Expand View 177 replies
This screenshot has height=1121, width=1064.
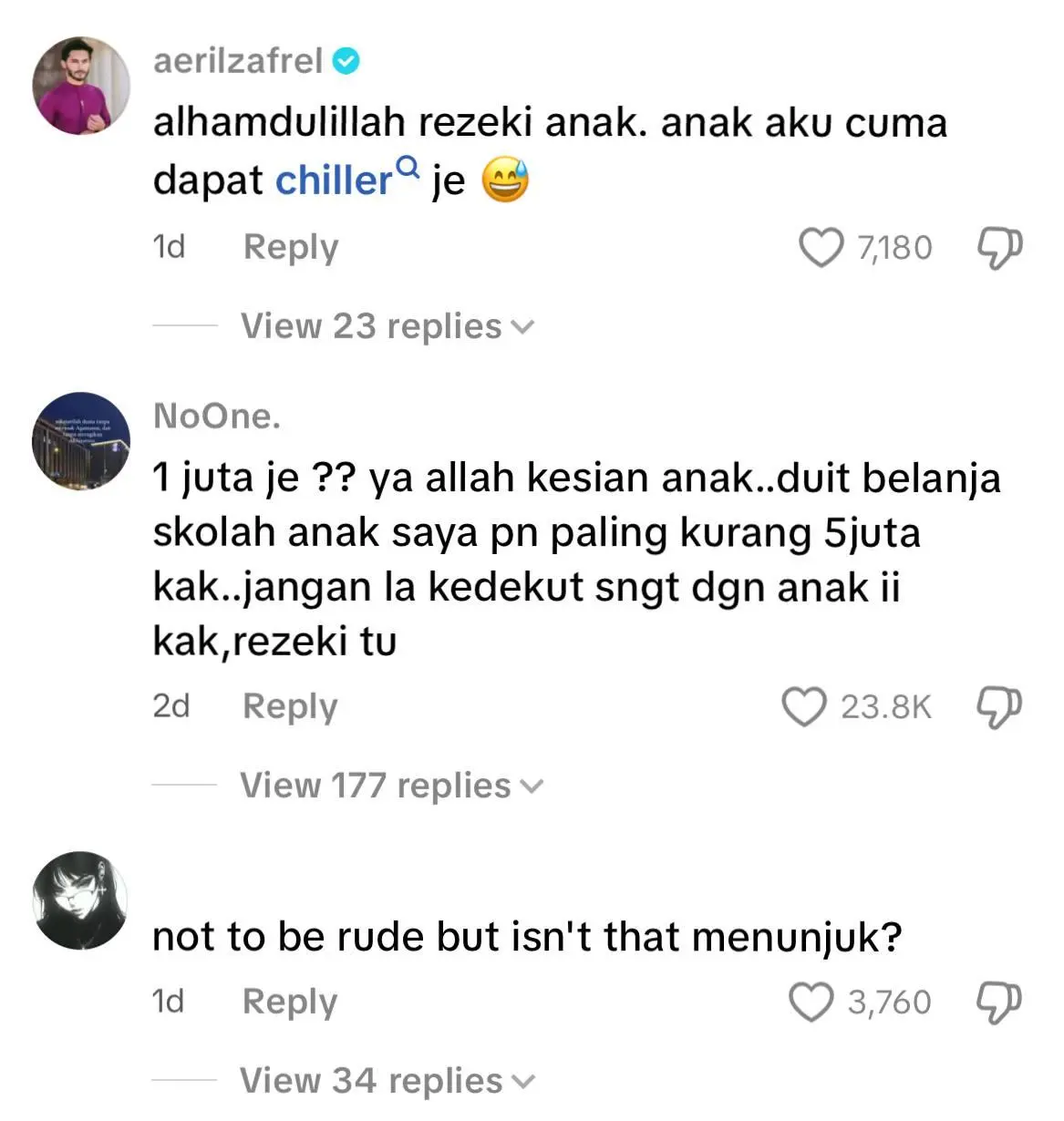point(391,786)
